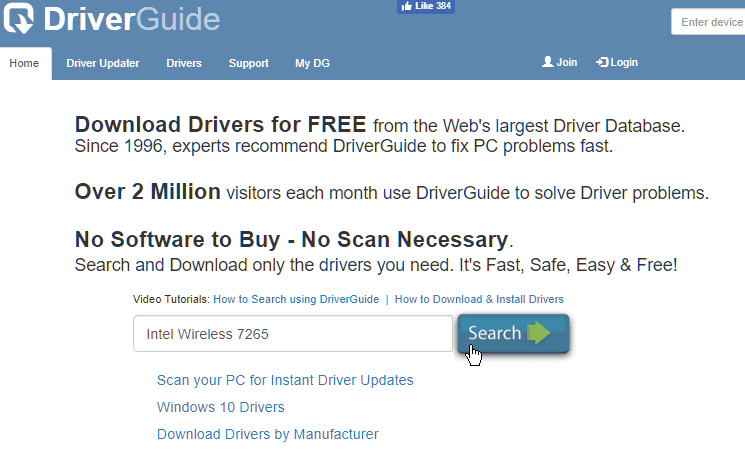Click the blue Search button
This screenshot has width=745, height=452.
[x=513, y=333]
